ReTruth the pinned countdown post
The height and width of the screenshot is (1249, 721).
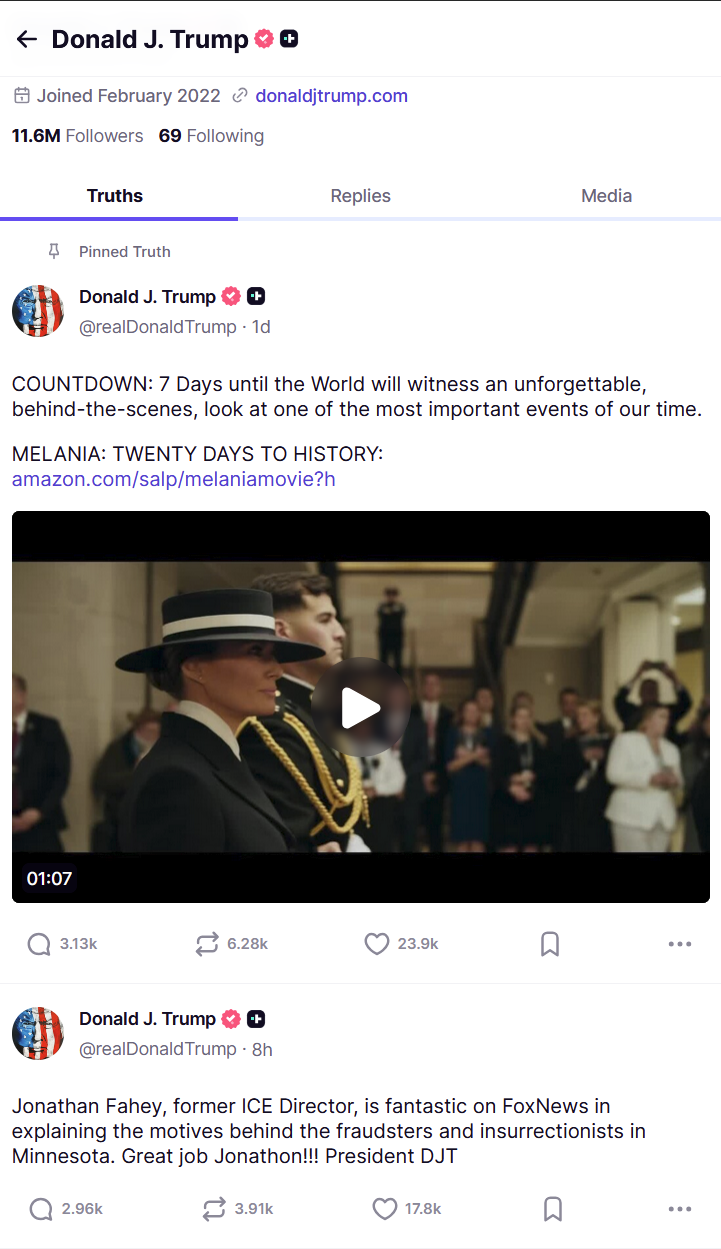pyautogui.click(x=207, y=944)
